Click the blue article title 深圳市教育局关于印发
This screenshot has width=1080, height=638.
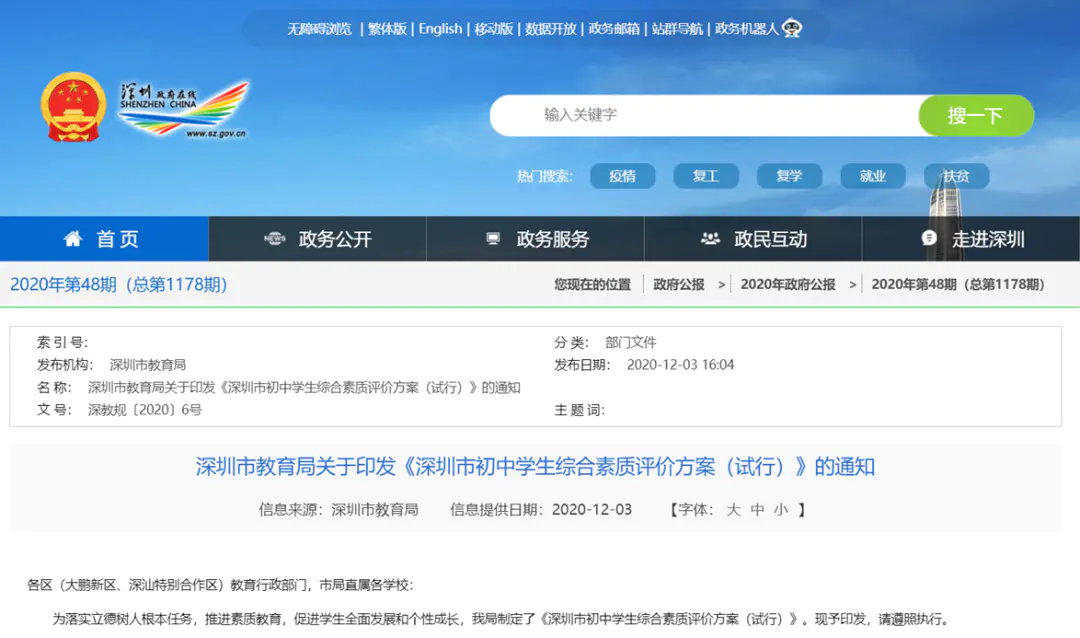(535, 467)
